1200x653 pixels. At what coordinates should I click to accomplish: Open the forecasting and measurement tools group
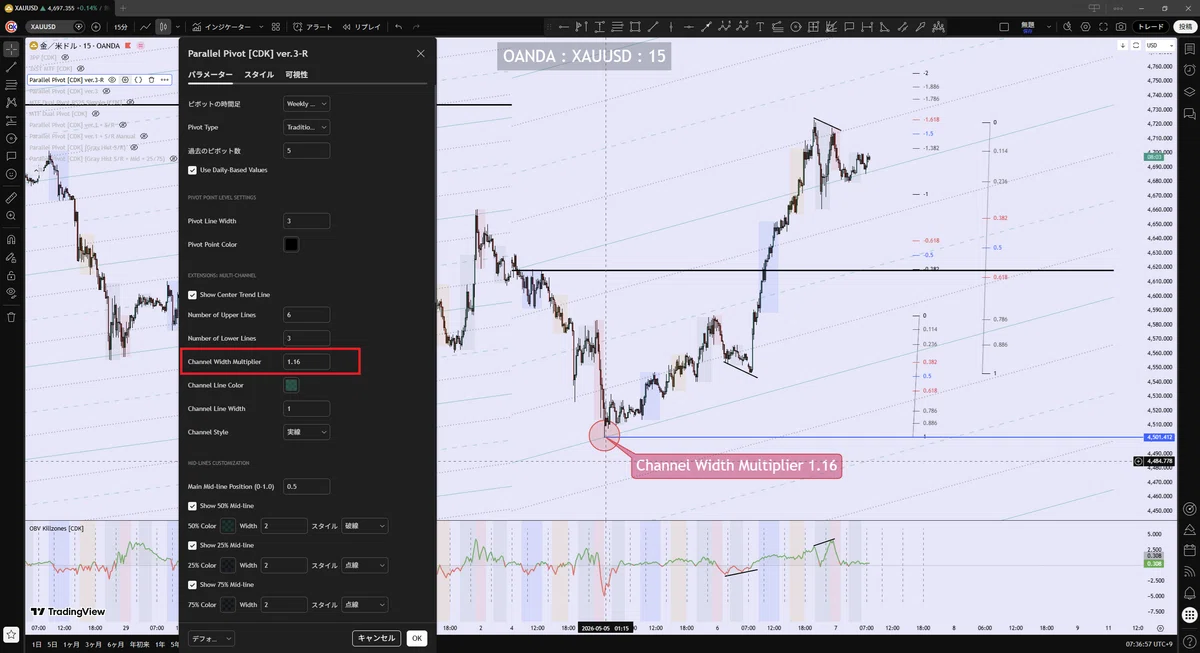pos(11,120)
